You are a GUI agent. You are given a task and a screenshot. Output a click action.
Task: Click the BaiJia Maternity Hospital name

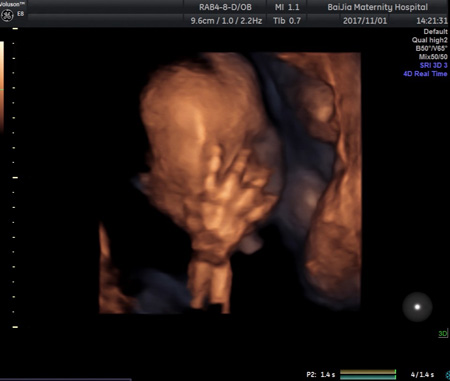click(x=377, y=7)
